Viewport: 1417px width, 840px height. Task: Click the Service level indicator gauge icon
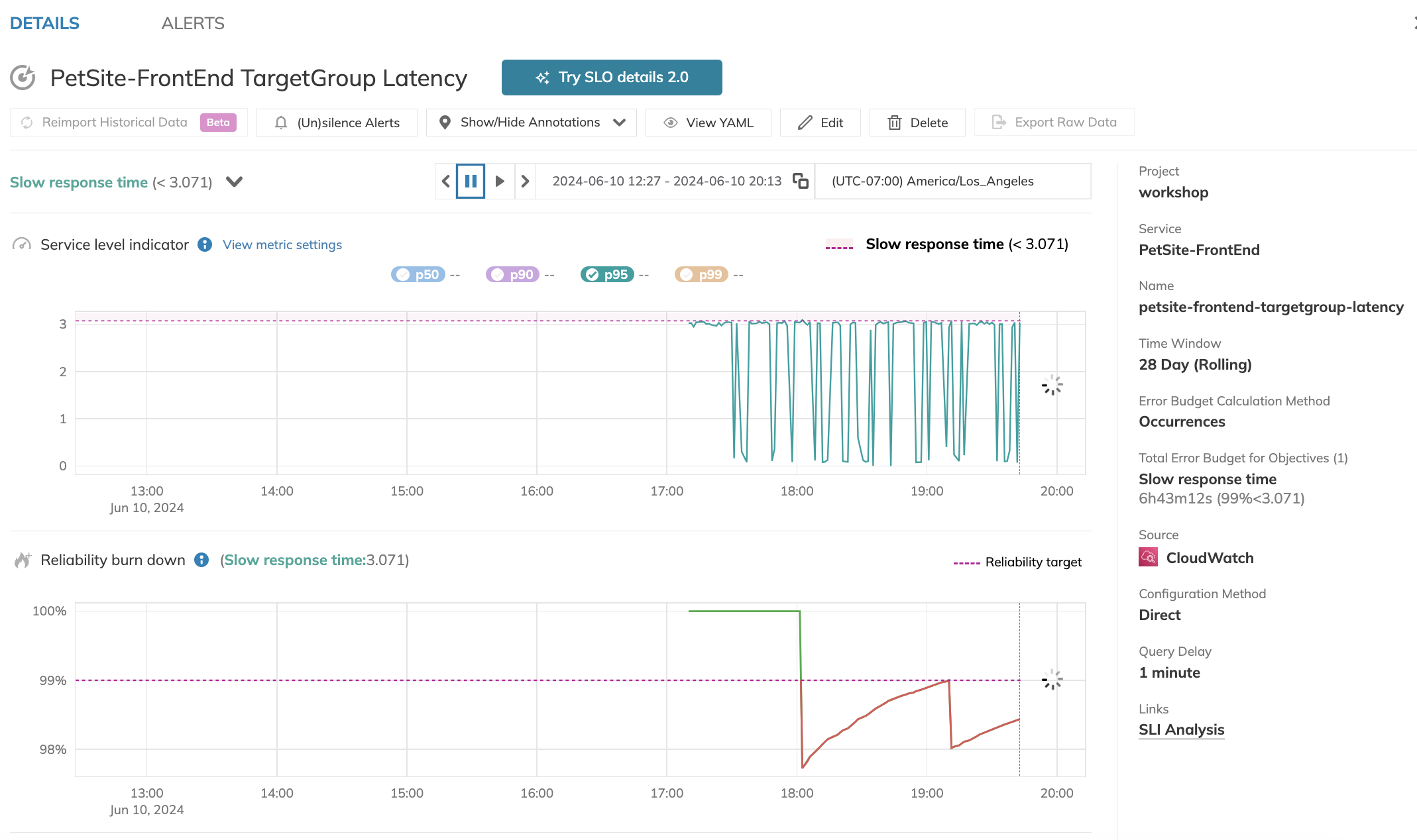(22, 244)
